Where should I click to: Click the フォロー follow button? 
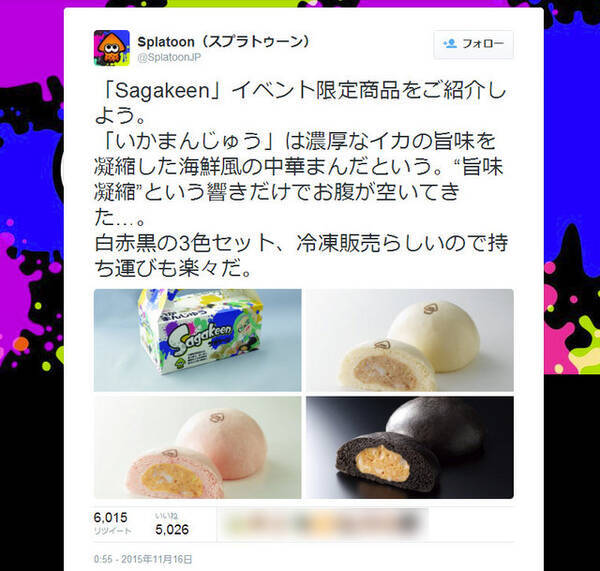473,44
